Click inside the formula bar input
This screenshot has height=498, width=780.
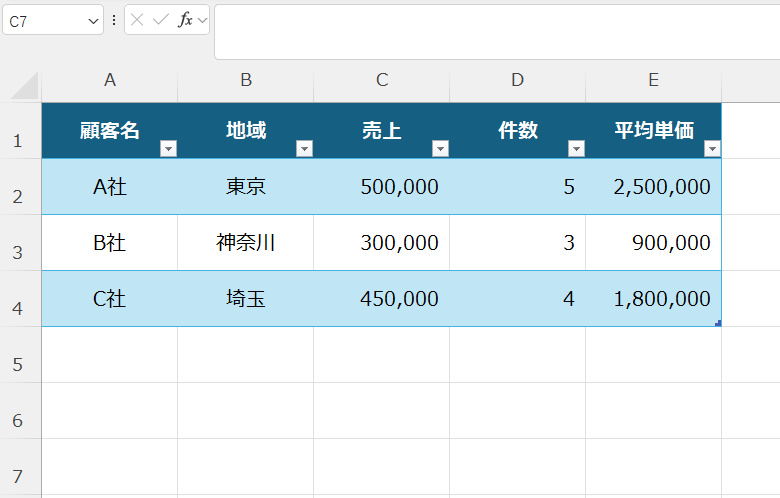[x=495, y=30]
